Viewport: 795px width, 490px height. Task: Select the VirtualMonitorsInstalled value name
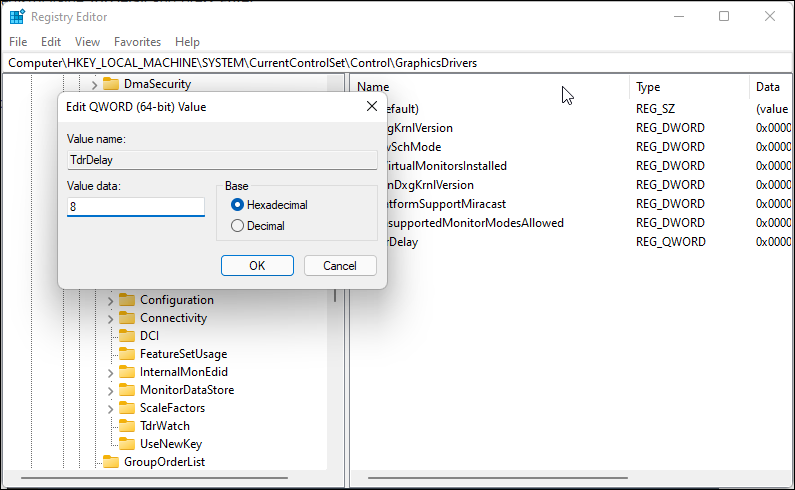click(x=447, y=166)
